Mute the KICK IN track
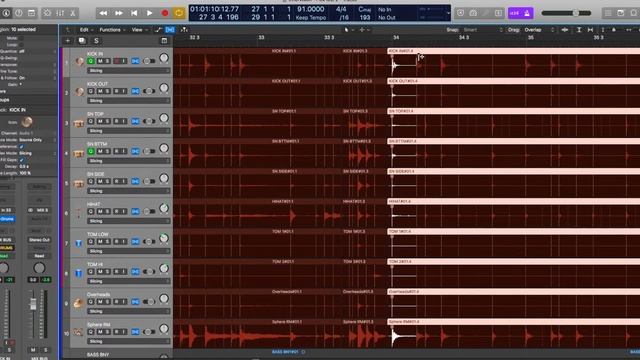Image resolution: width=640 pixels, height=360 pixels. pos(100,61)
